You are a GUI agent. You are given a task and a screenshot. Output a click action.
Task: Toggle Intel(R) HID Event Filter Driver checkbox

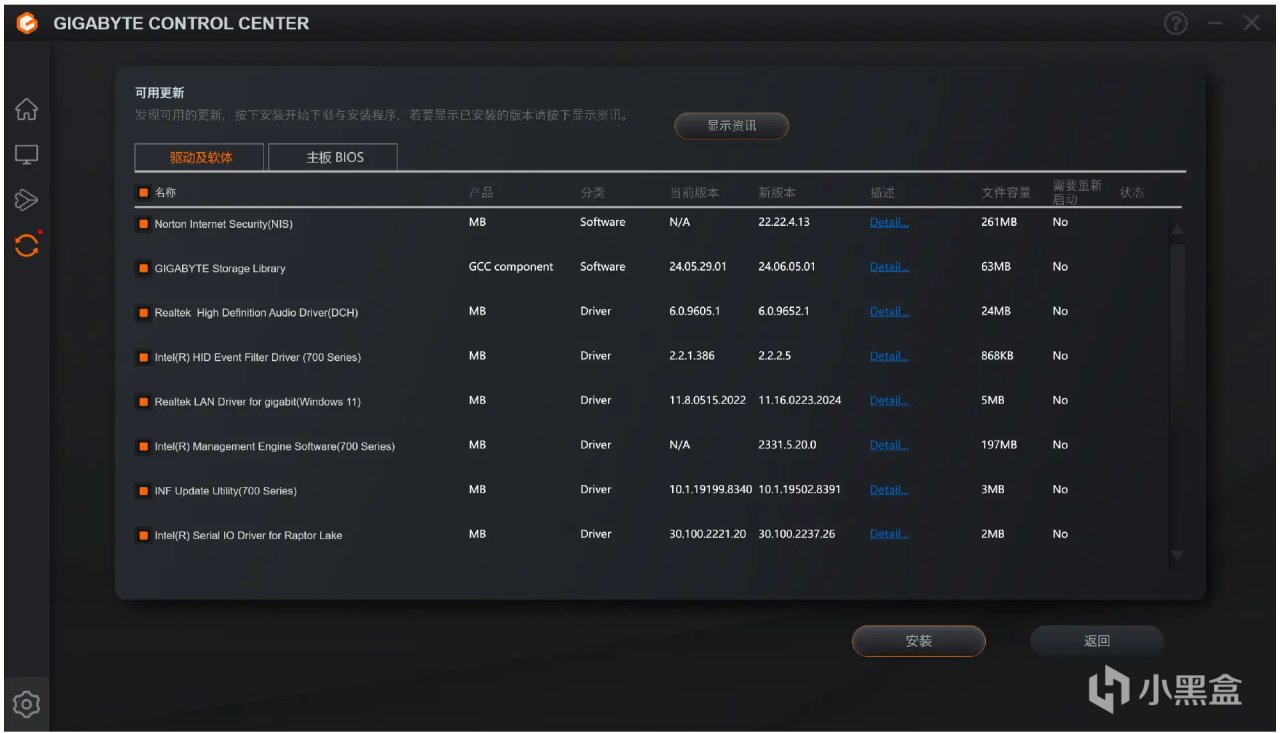(x=144, y=357)
